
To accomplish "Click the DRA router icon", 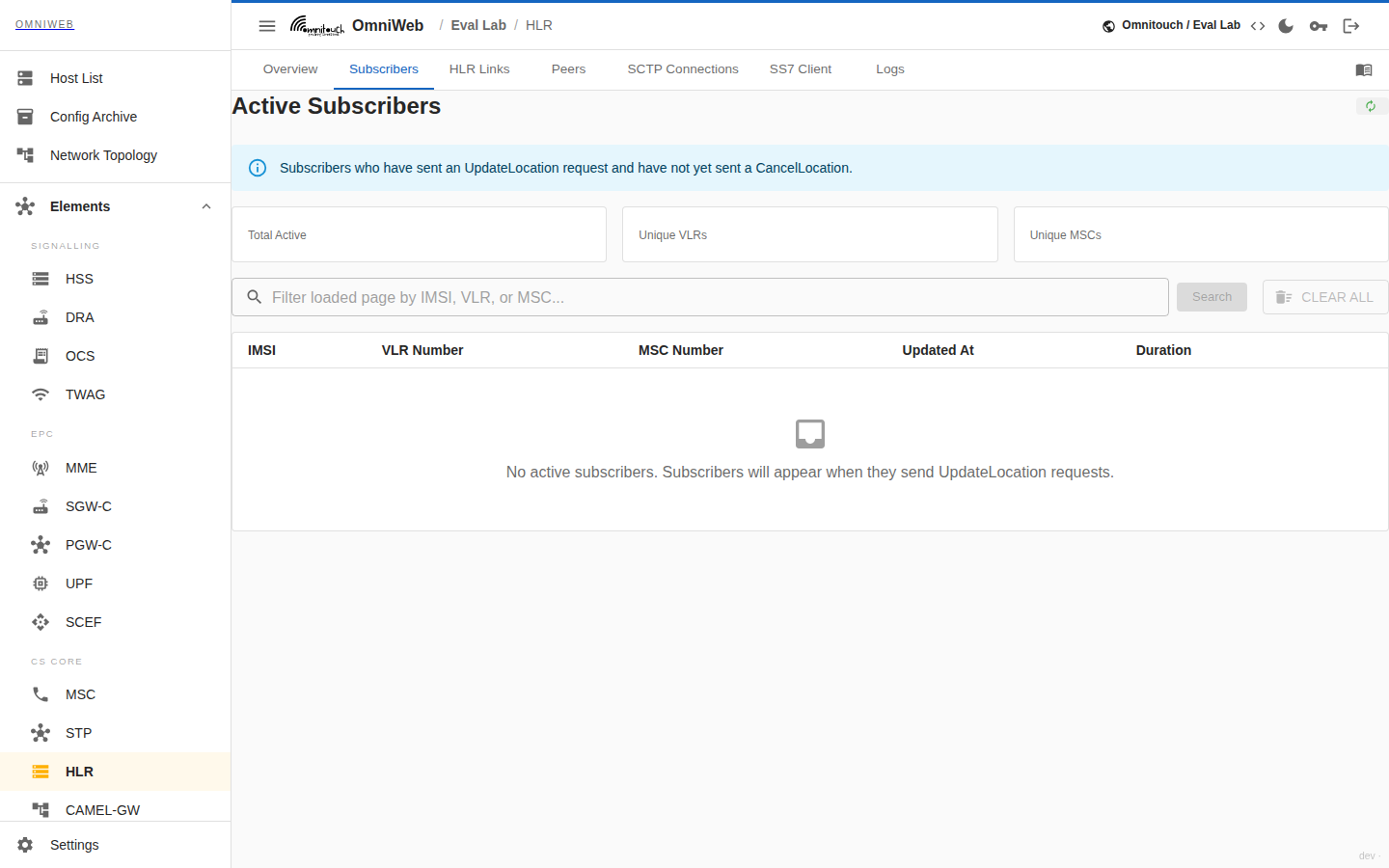I will [x=41, y=317].
